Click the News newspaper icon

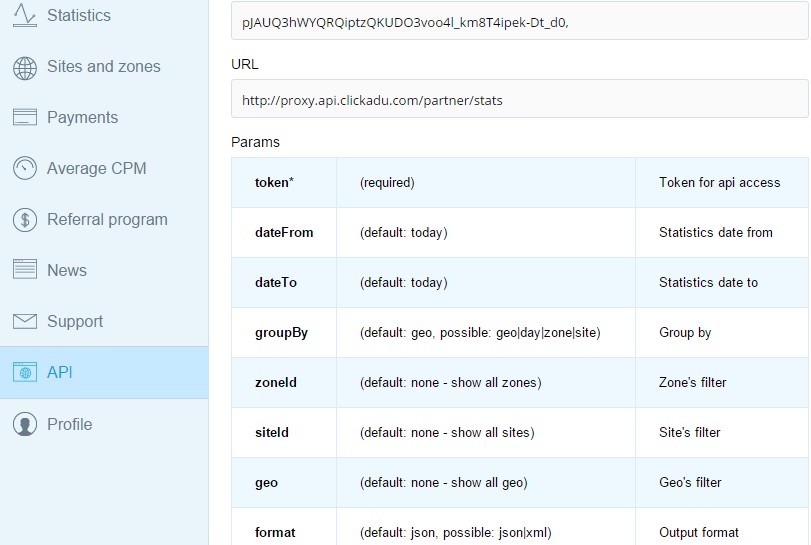pyautogui.click(x=25, y=270)
